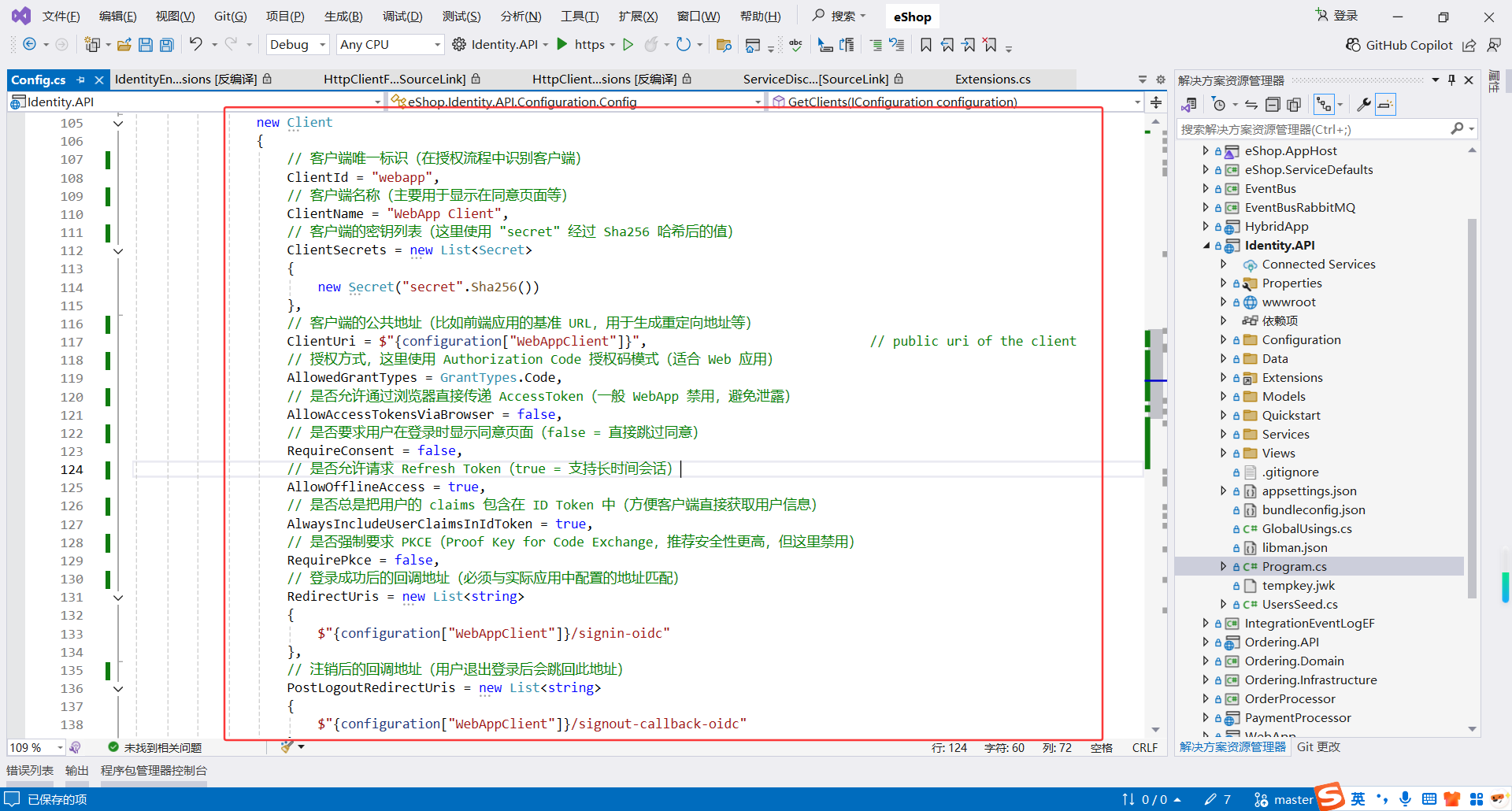
Task: Open the Debug configuration dropdown
Action: pos(297,44)
